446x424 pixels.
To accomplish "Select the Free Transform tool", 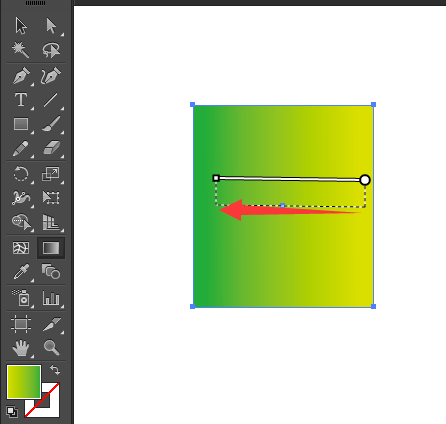I will point(51,197).
